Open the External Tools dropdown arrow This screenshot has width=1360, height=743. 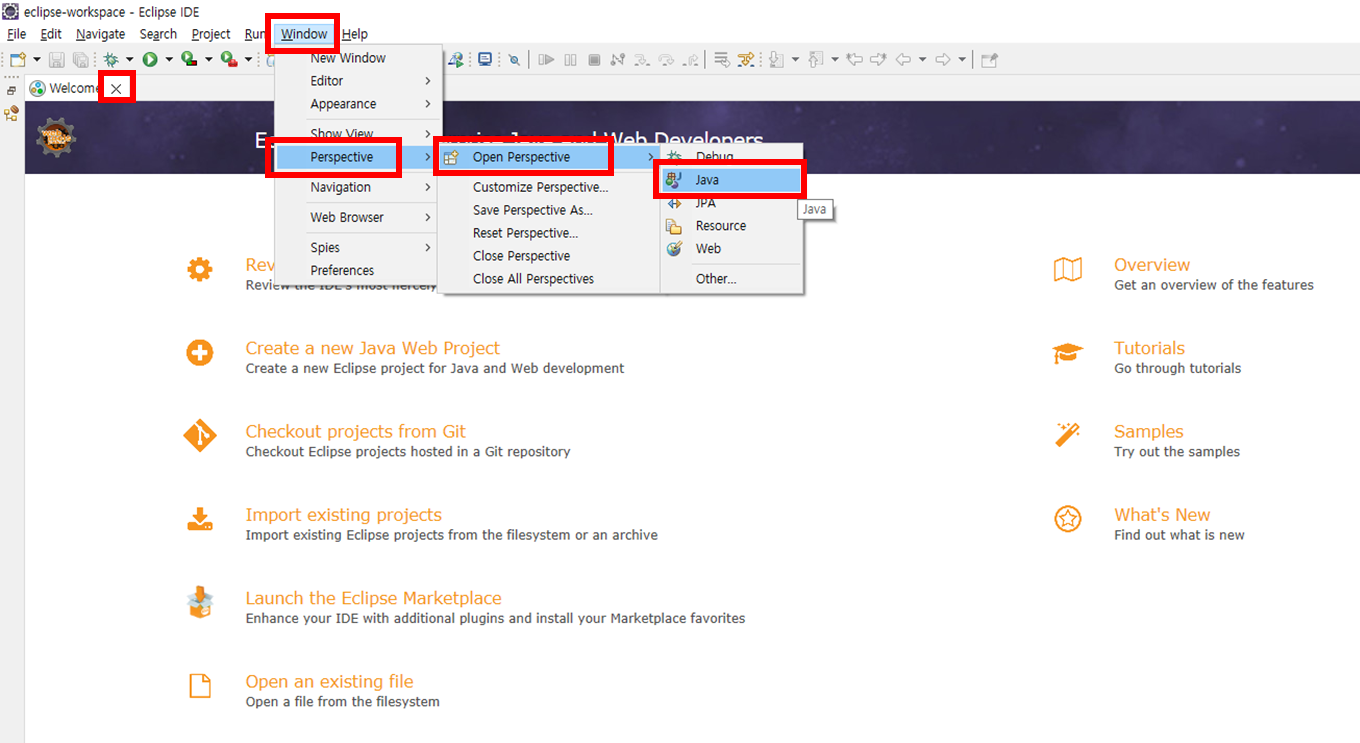coord(248,60)
